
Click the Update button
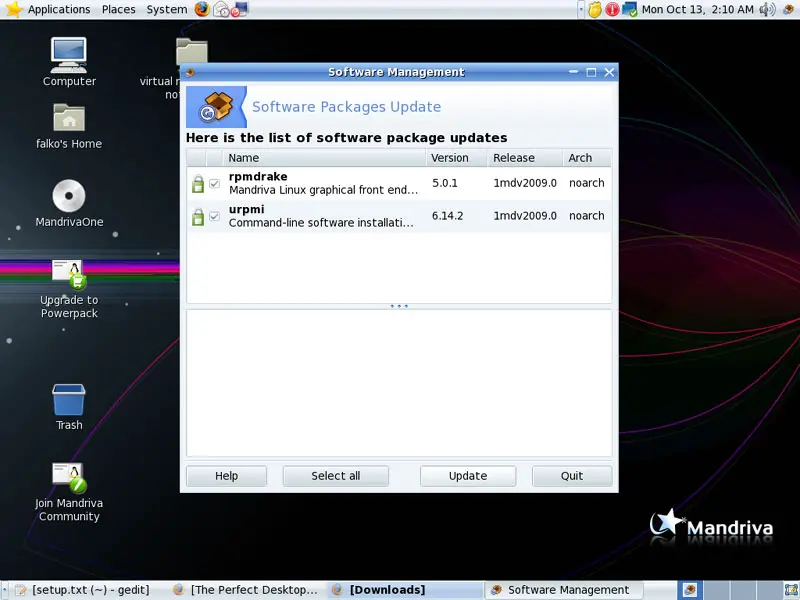point(468,476)
